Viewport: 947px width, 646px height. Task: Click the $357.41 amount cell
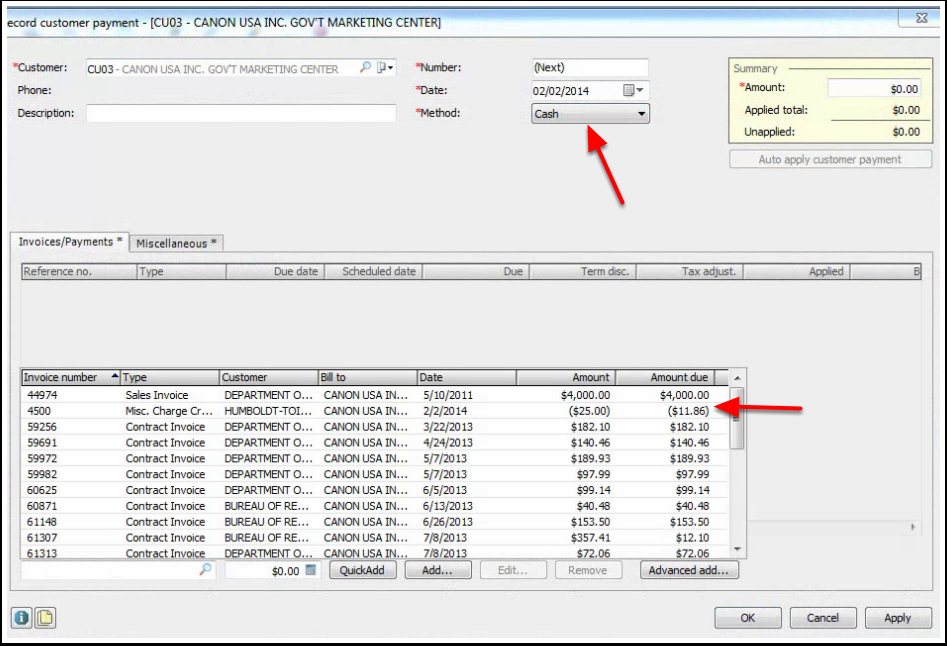point(590,537)
